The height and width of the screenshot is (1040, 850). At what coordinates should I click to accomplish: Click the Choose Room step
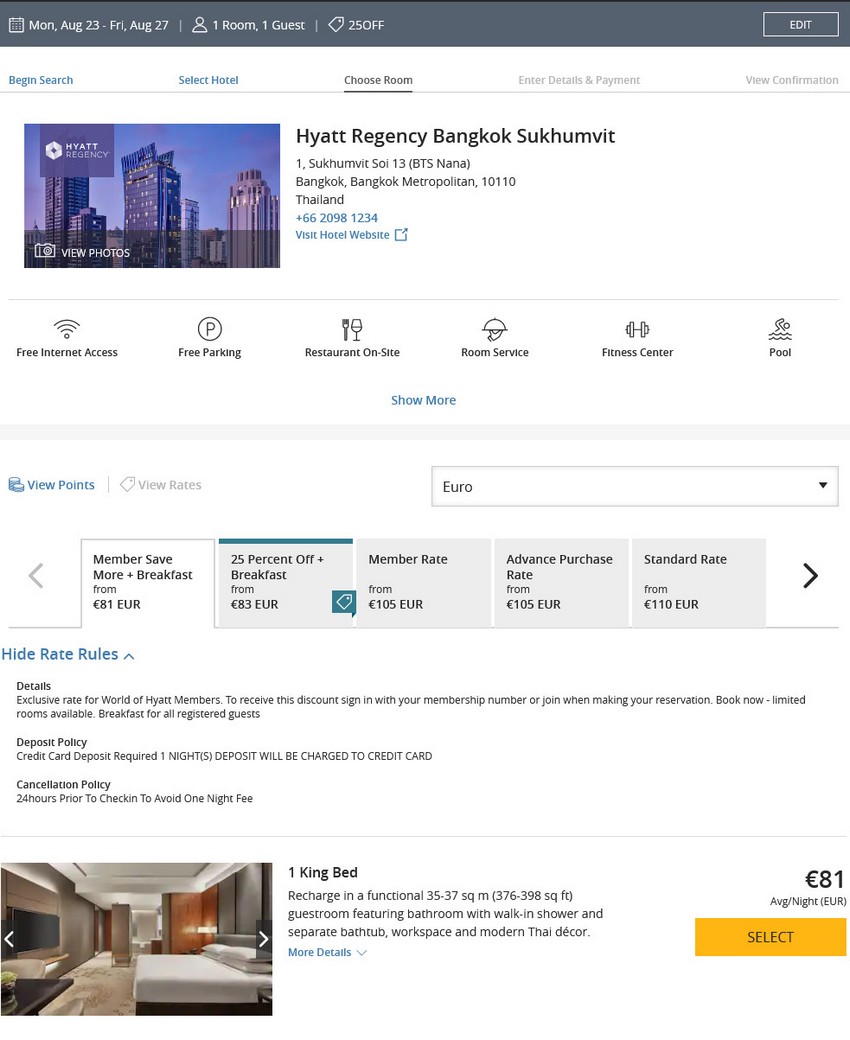[x=378, y=80]
